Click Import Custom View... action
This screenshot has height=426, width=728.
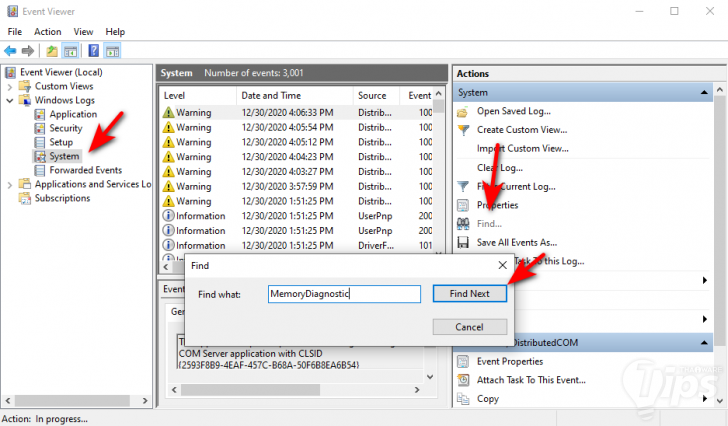tap(522, 148)
